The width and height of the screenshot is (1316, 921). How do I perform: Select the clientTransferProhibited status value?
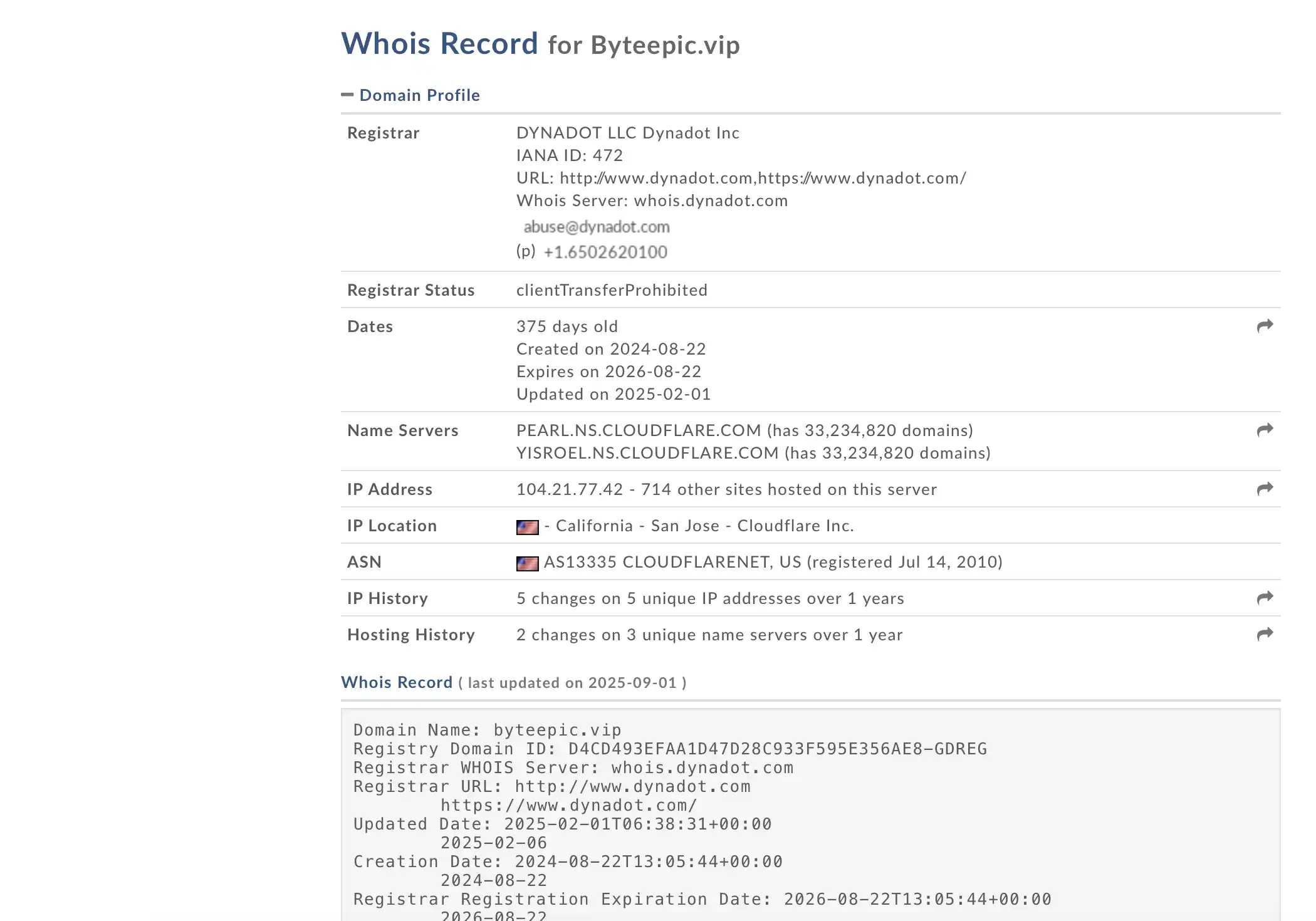(612, 290)
